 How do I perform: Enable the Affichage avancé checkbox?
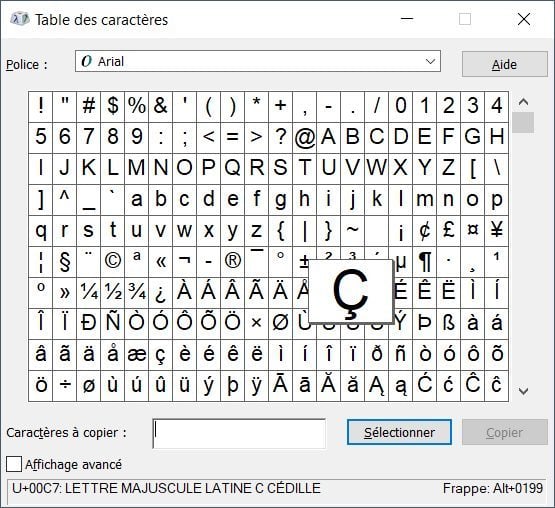(x=14, y=464)
